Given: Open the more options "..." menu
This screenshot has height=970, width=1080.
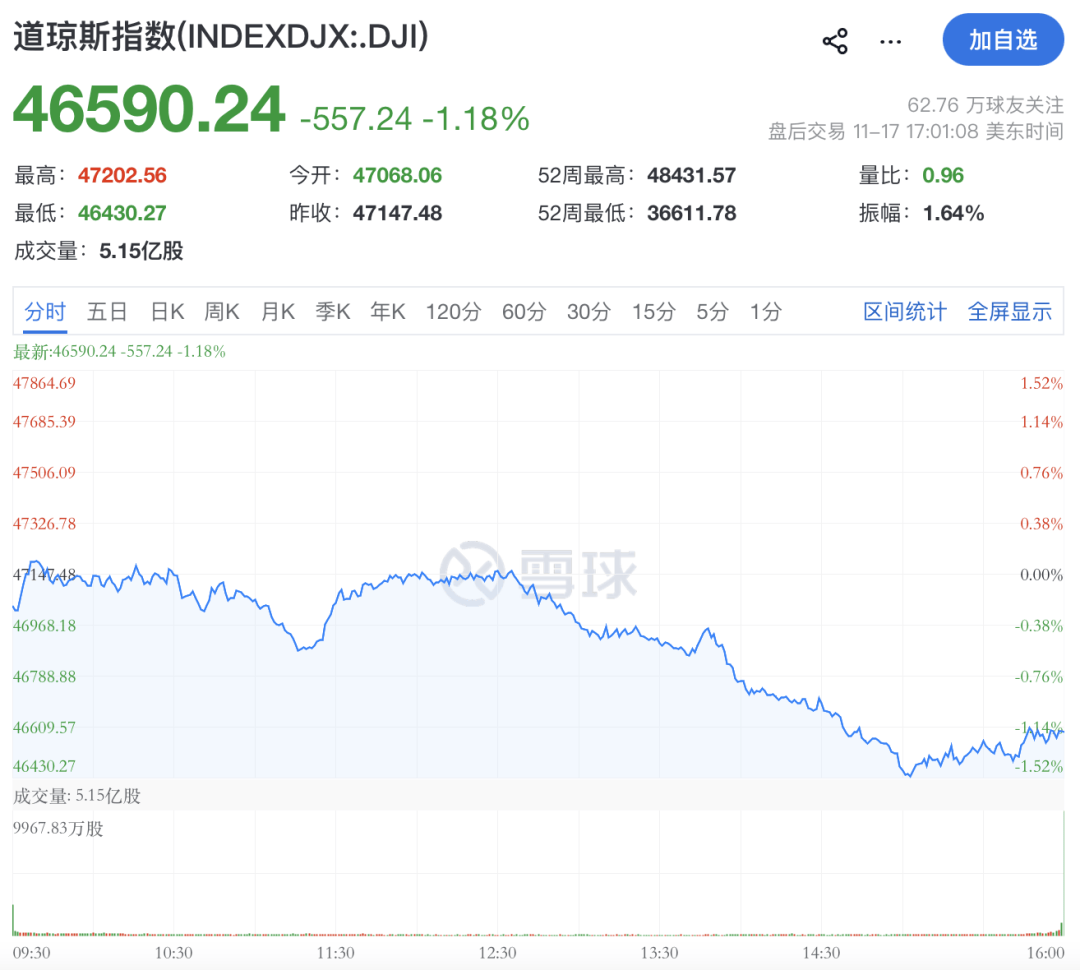Looking at the screenshot, I should tap(888, 41).
